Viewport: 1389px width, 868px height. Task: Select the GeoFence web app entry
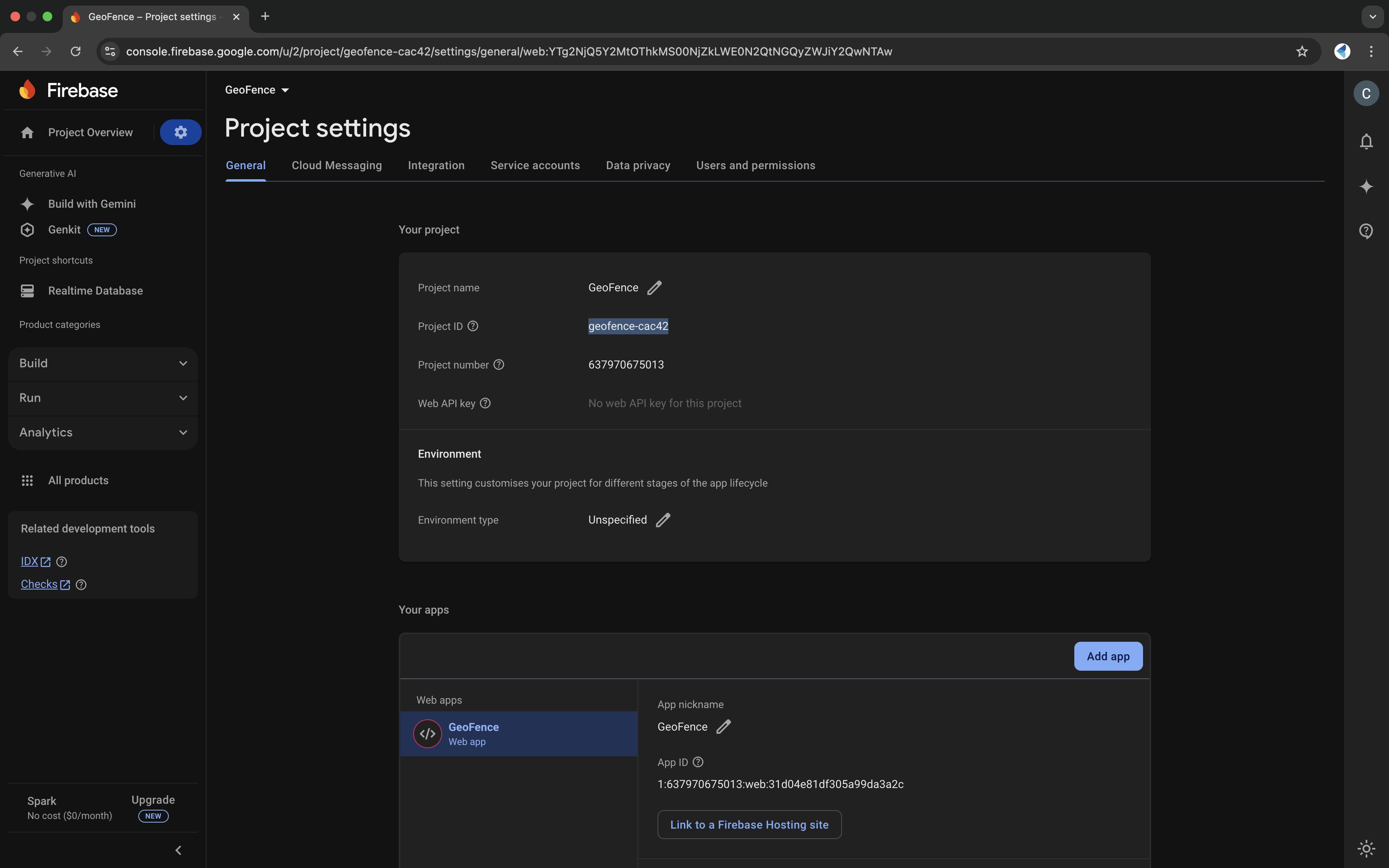pyautogui.click(x=518, y=734)
